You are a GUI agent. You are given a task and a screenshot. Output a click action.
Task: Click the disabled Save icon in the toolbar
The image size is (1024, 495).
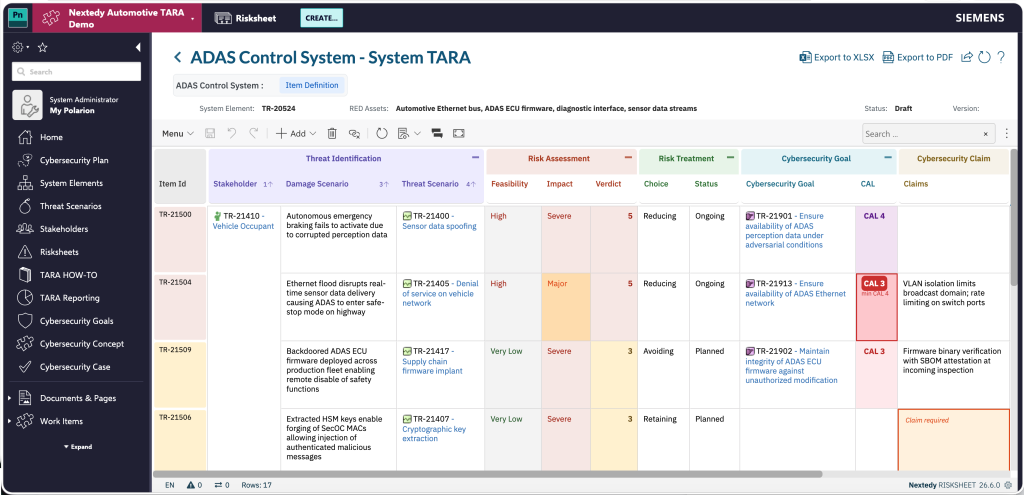210,133
